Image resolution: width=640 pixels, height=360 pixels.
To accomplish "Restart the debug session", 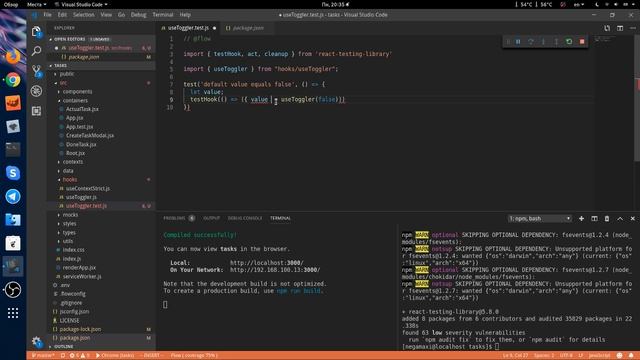I will pyautogui.click(x=569, y=42).
